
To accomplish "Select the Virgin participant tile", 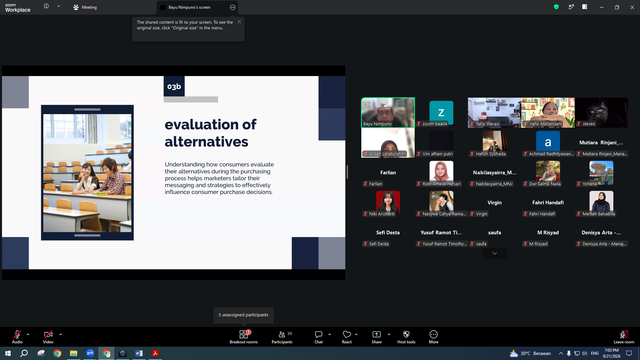I will (x=494, y=202).
